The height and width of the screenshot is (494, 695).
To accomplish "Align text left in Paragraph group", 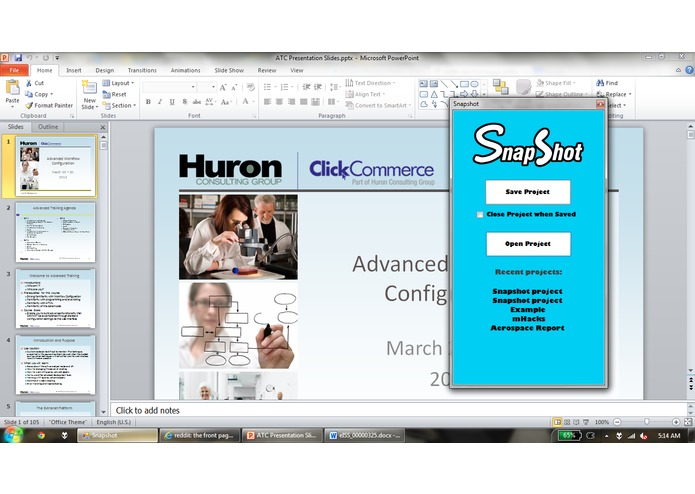I will [x=267, y=102].
